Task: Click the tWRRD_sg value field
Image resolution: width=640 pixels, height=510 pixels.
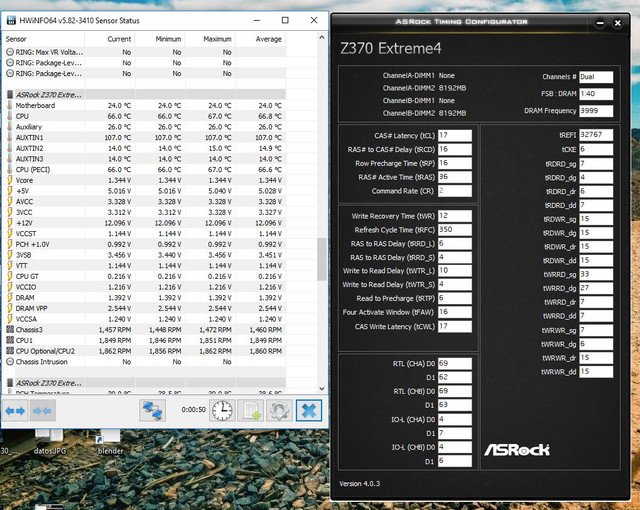Action: [x=596, y=274]
